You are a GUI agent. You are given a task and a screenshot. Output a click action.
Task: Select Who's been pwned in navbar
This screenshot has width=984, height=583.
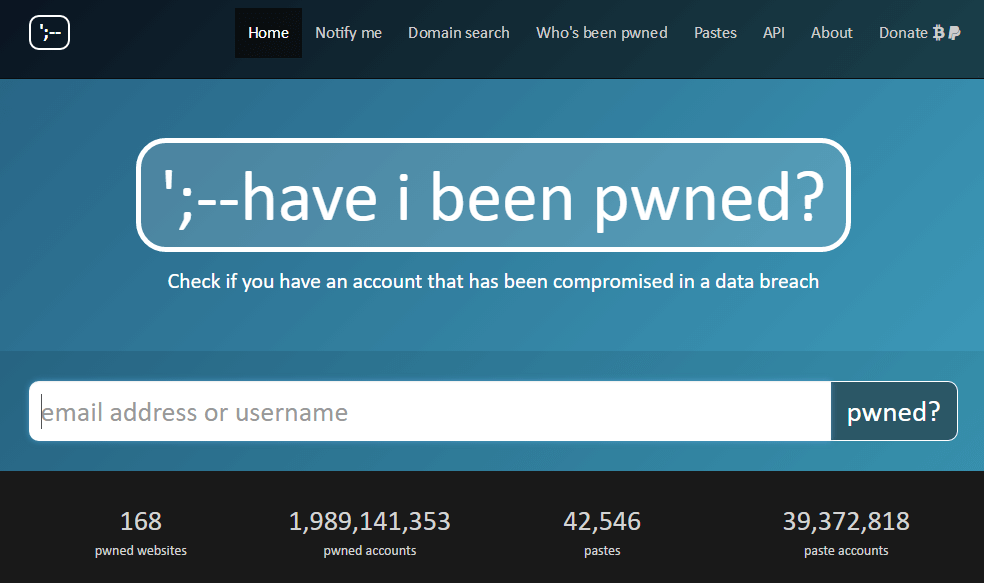601,33
